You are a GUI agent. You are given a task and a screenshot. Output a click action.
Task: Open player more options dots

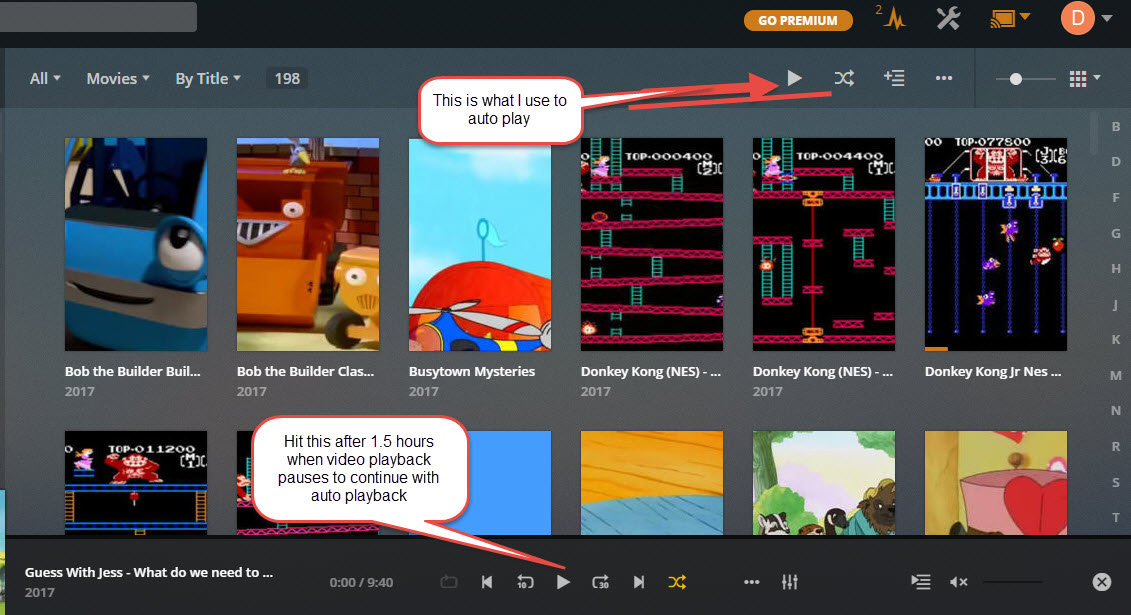(752, 582)
